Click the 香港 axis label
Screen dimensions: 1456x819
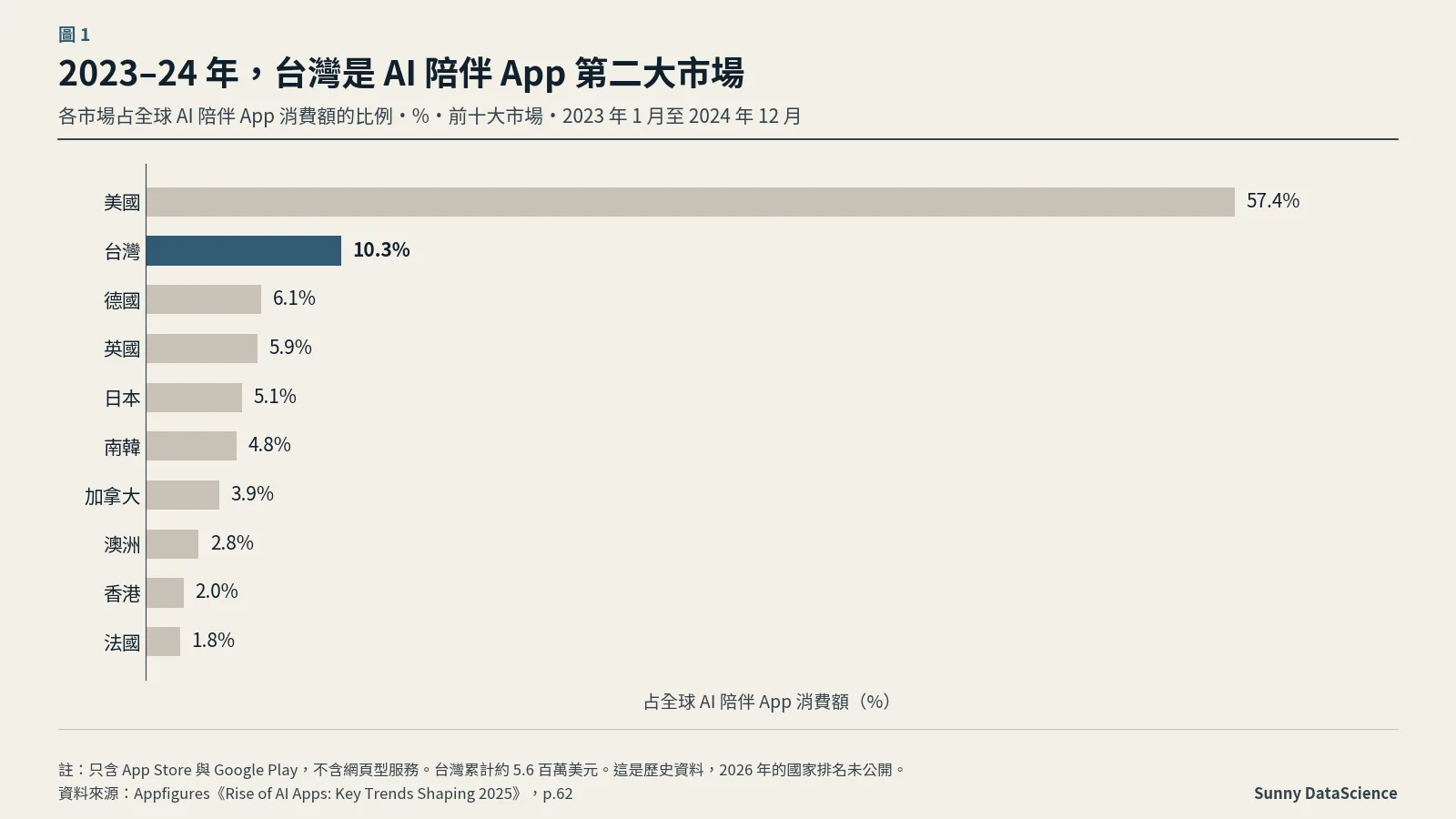122,593
